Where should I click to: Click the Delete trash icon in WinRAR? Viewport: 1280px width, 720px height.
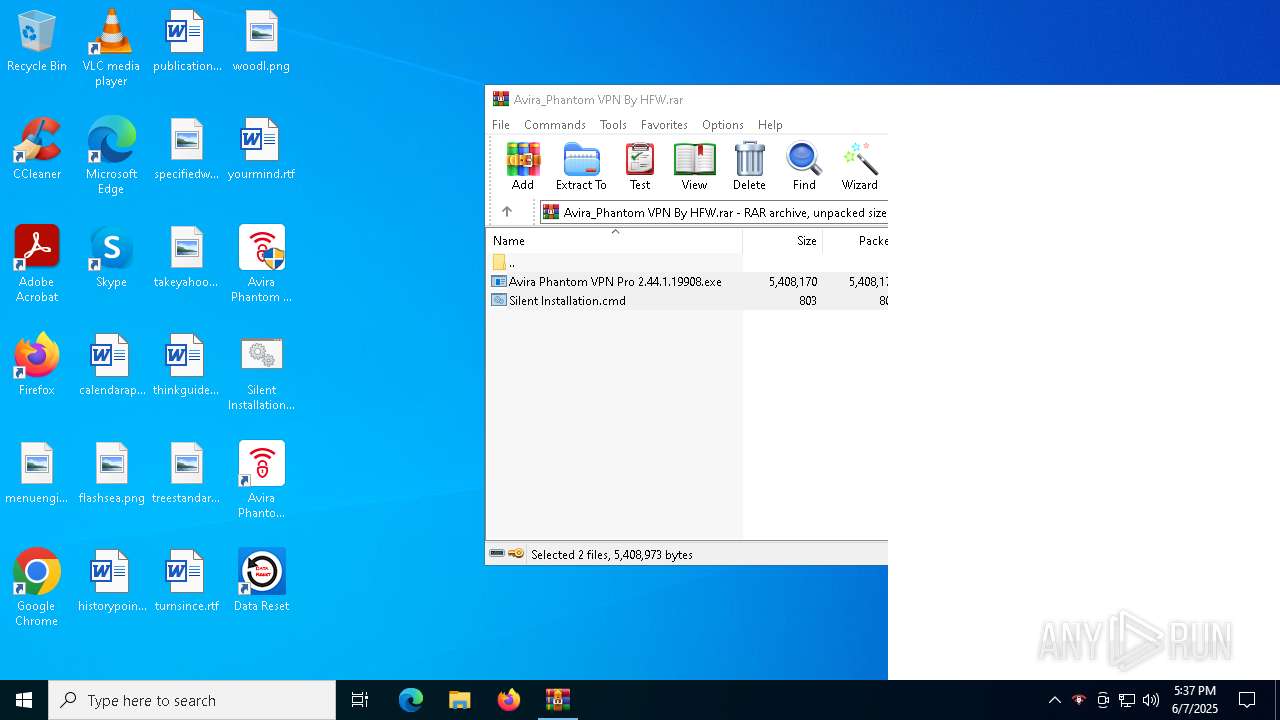pos(749,166)
